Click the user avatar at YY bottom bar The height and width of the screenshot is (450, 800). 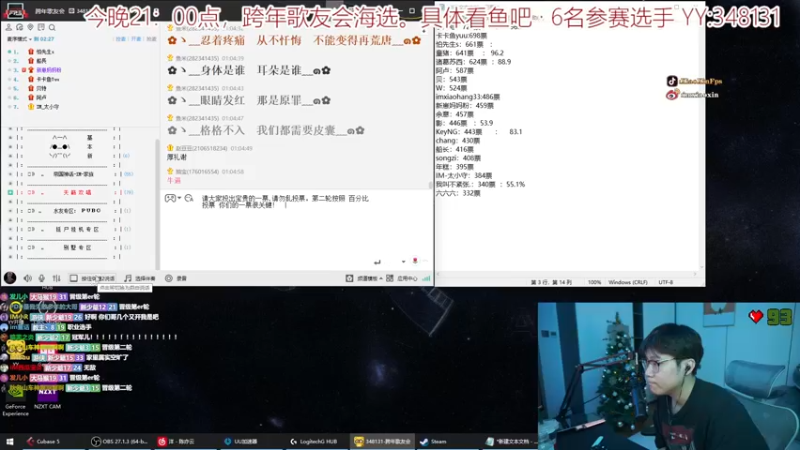(10, 278)
